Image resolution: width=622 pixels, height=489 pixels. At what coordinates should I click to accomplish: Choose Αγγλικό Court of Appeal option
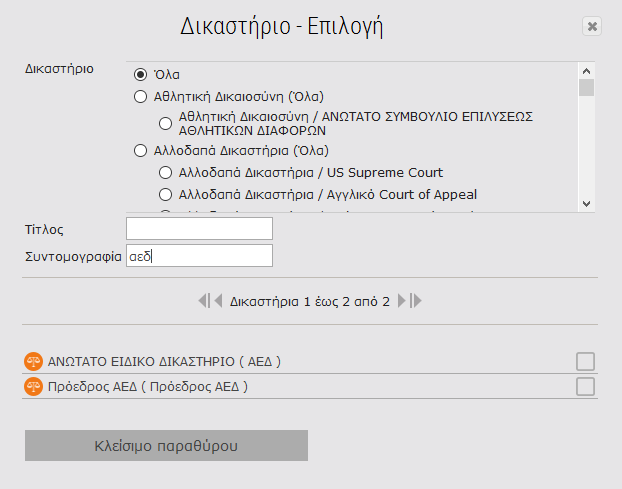166,195
